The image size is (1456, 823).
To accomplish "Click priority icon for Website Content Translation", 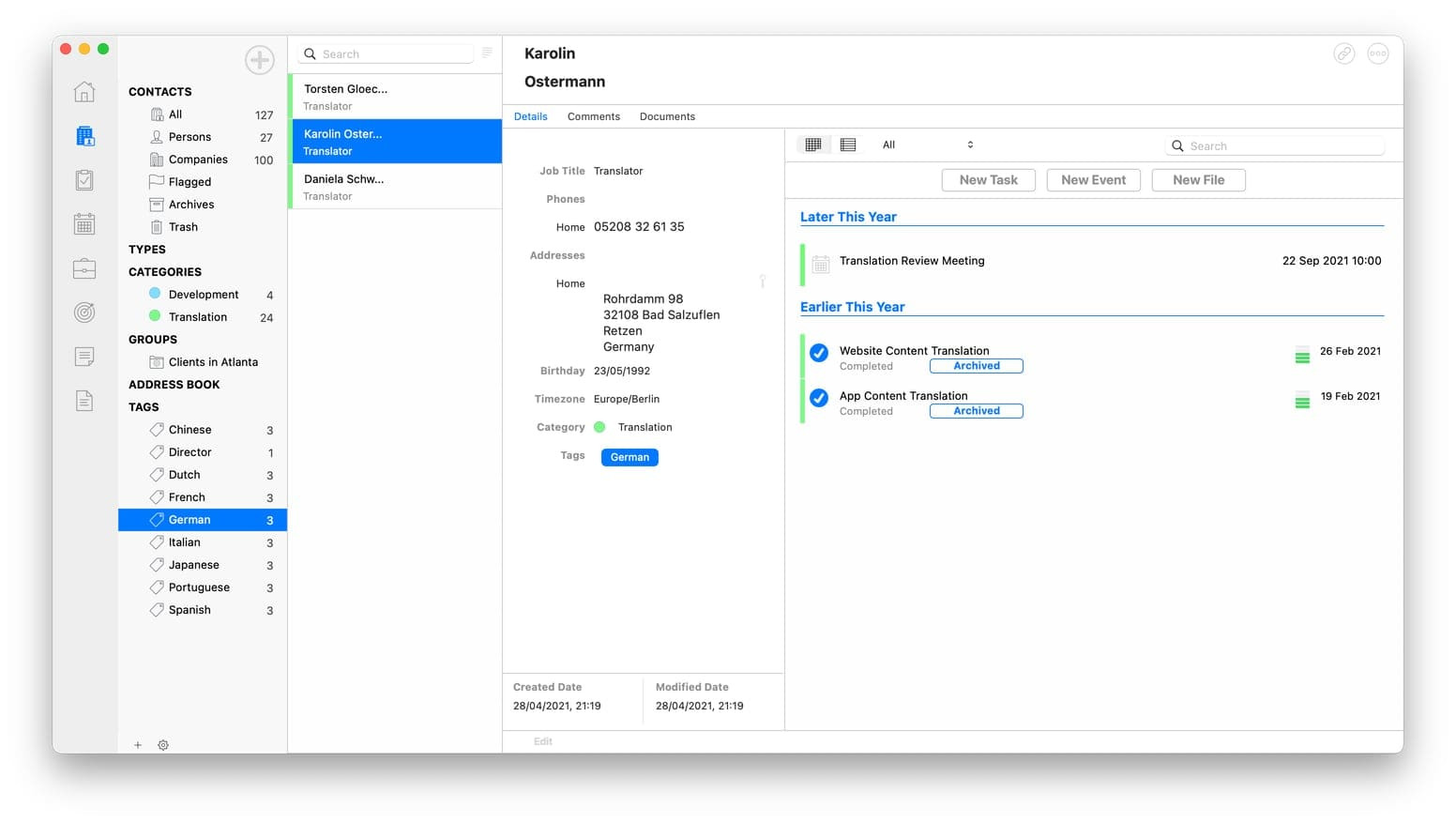I will pyautogui.click(x=1302, y=355).
